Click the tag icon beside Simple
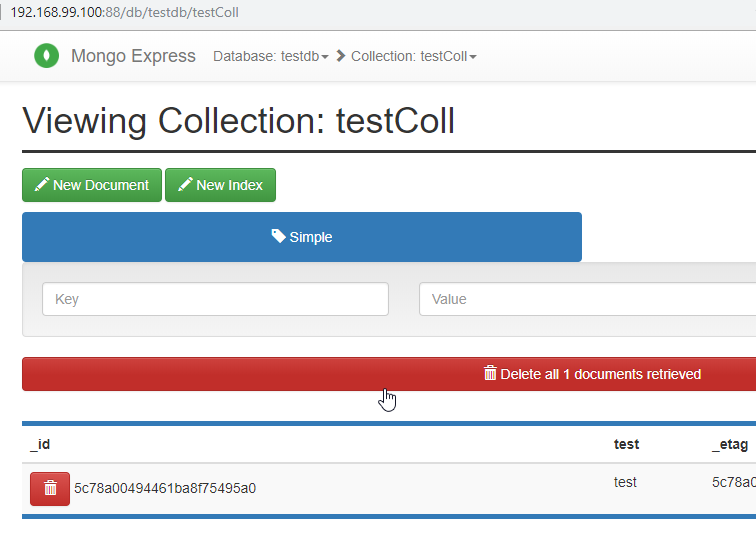The height and width of the screenshot is (543, 756). tap(278, 236)
